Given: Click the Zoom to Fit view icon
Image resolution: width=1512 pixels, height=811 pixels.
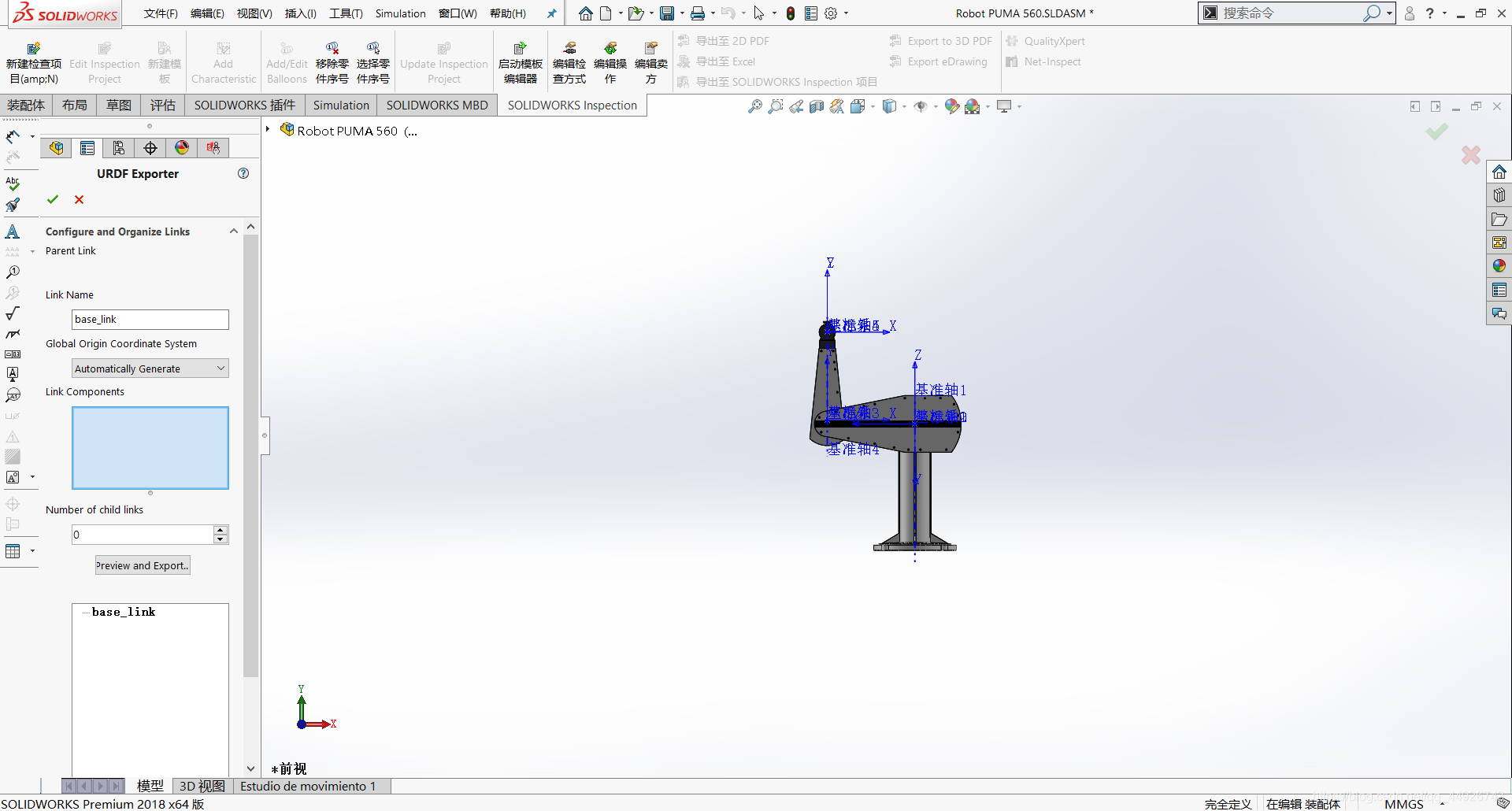Looking at the screenshot, I should (754, 106).
